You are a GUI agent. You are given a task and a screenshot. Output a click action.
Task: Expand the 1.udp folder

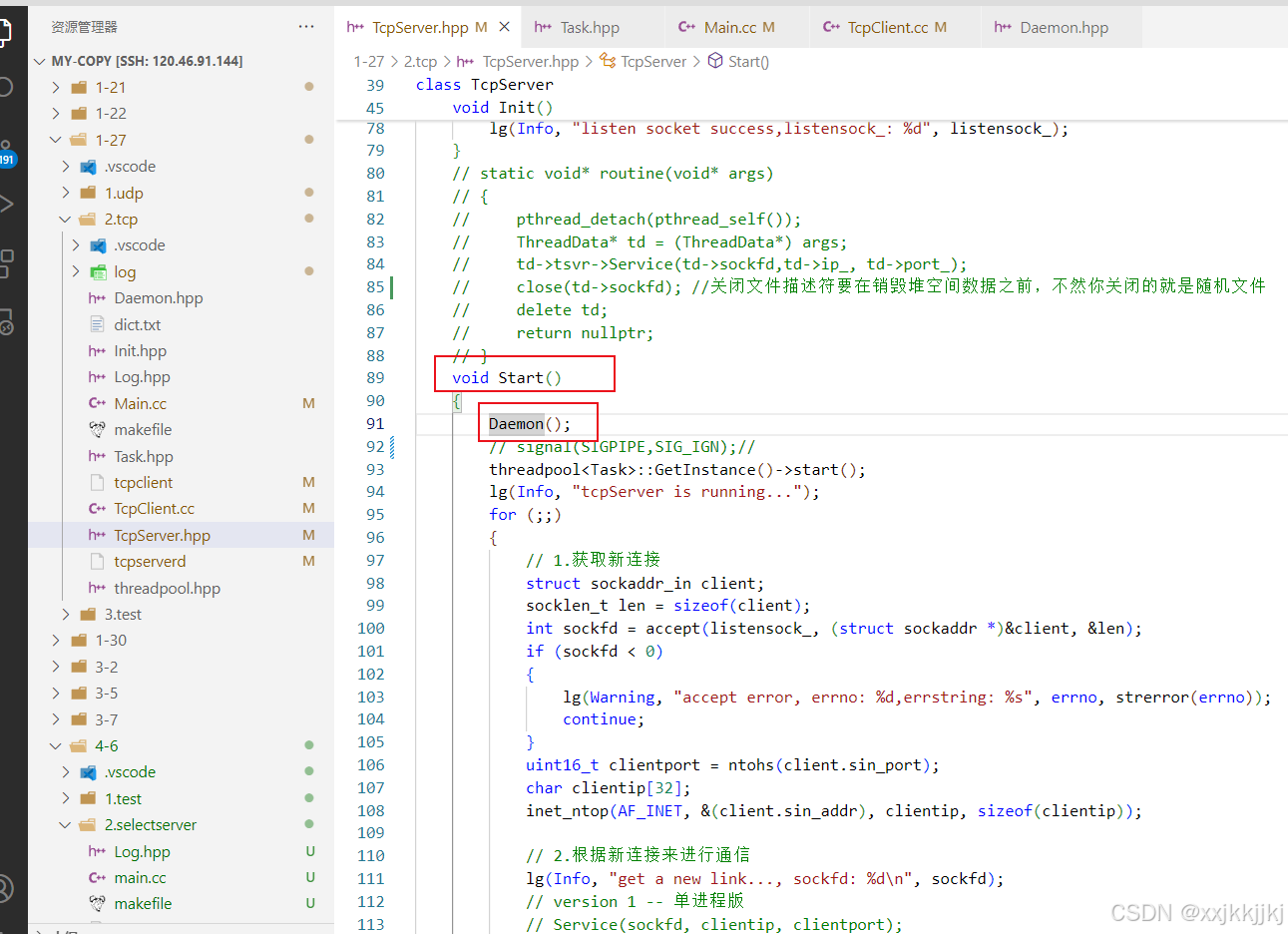pyautogui.click(x=66, y=193)
